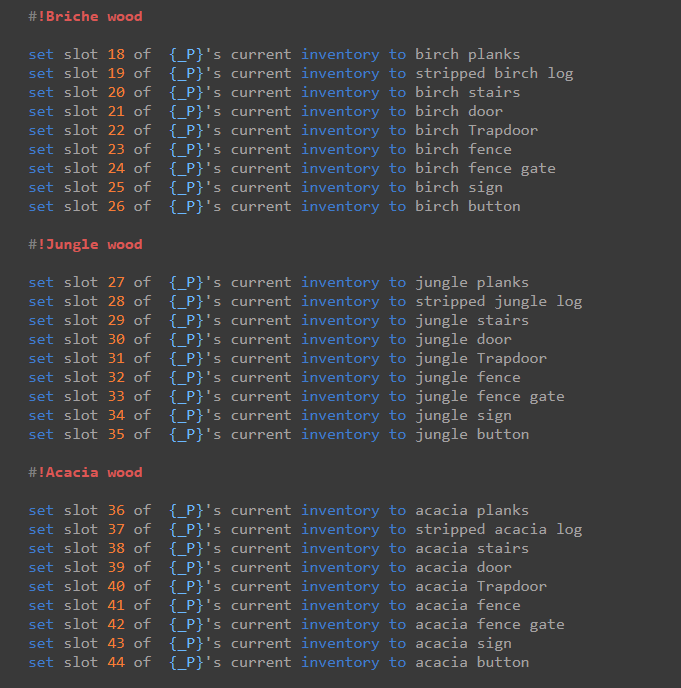Image resolution: width=681 pixels, height=688 pixels.
Task: Click "birch Trapdoor" at line end
Action: pyautogui.click(x=476, y=130)
